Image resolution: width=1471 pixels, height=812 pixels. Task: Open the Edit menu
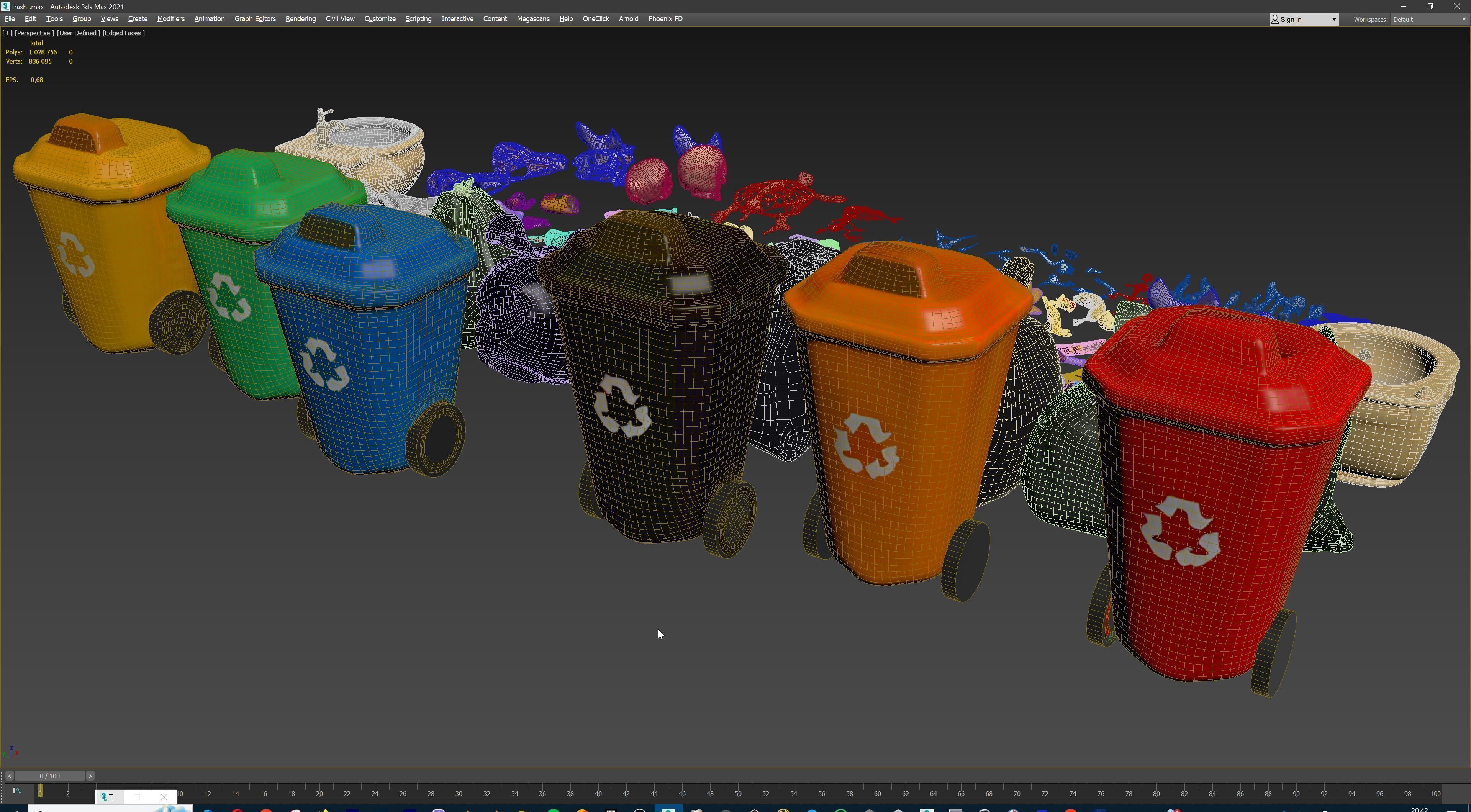coord(30,19)
